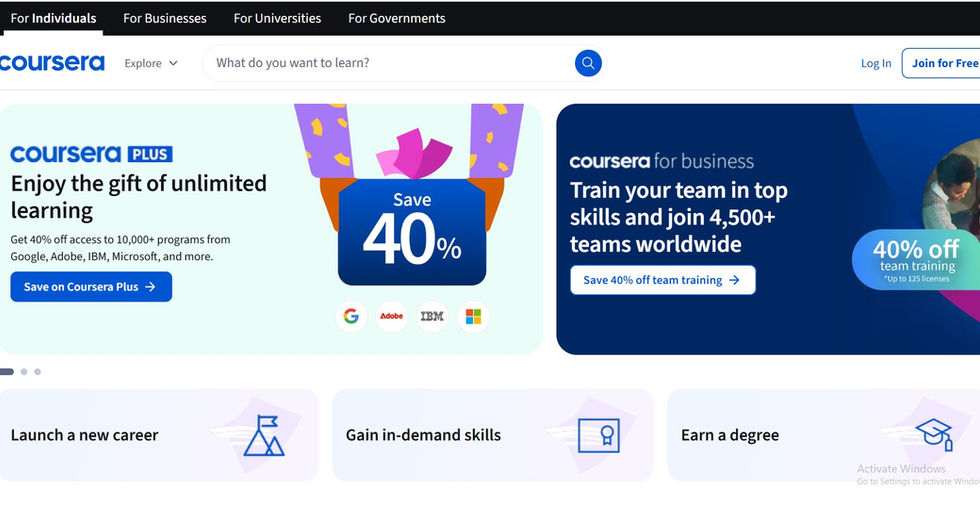980x507 pixels.
Task: Click Save 40% off team training button
Action: (x=662, y=280)
